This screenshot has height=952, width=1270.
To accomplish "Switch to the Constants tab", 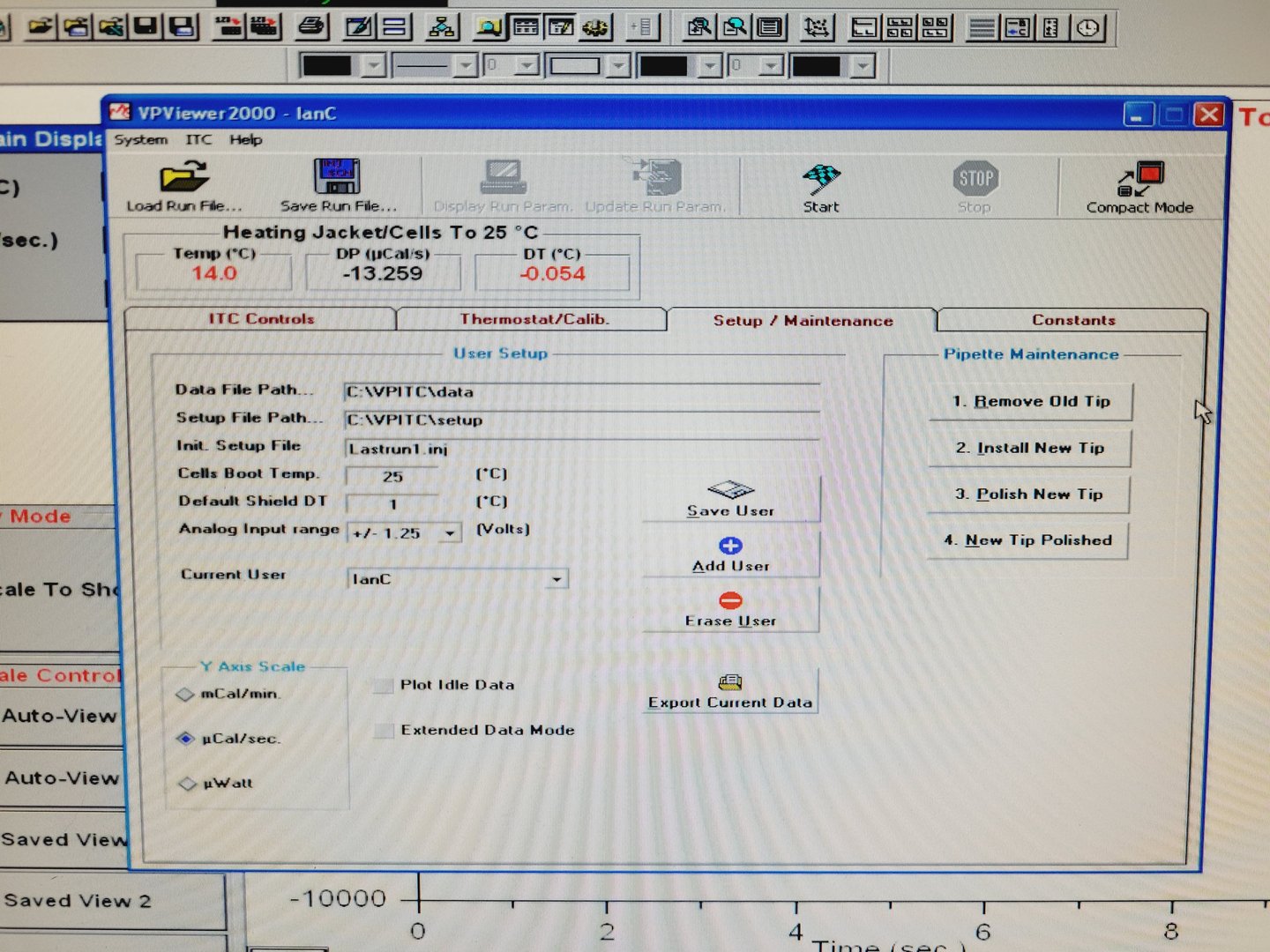I will [1073, 320].
